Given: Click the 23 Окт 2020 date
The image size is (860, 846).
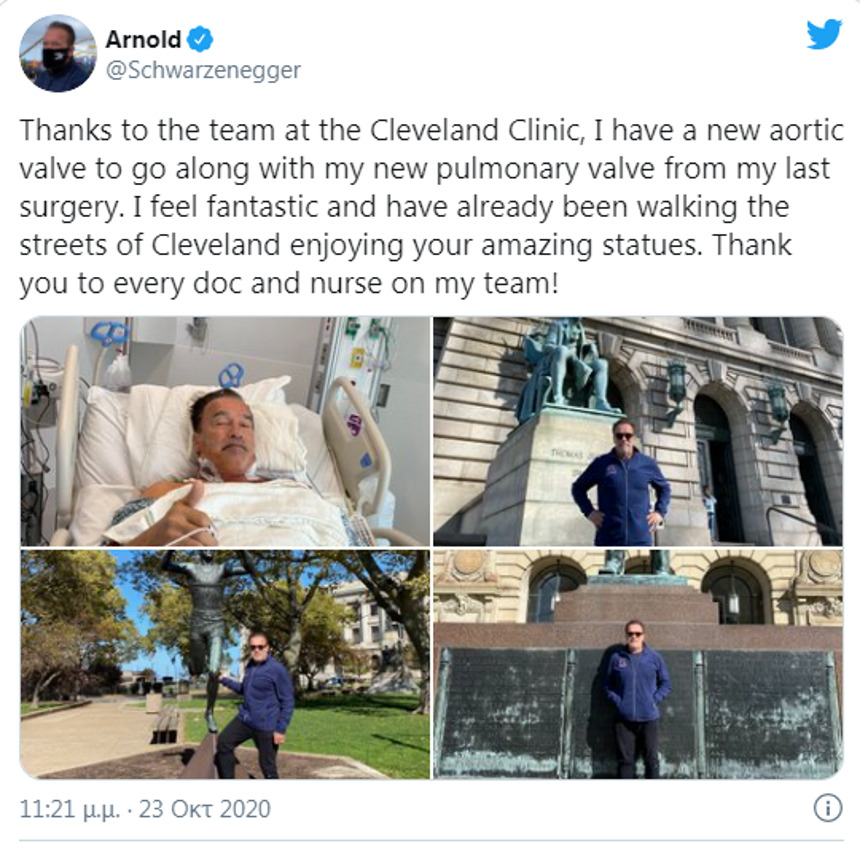Looking at the screenshot, I should pyautogui.click(x=205, y=809).
